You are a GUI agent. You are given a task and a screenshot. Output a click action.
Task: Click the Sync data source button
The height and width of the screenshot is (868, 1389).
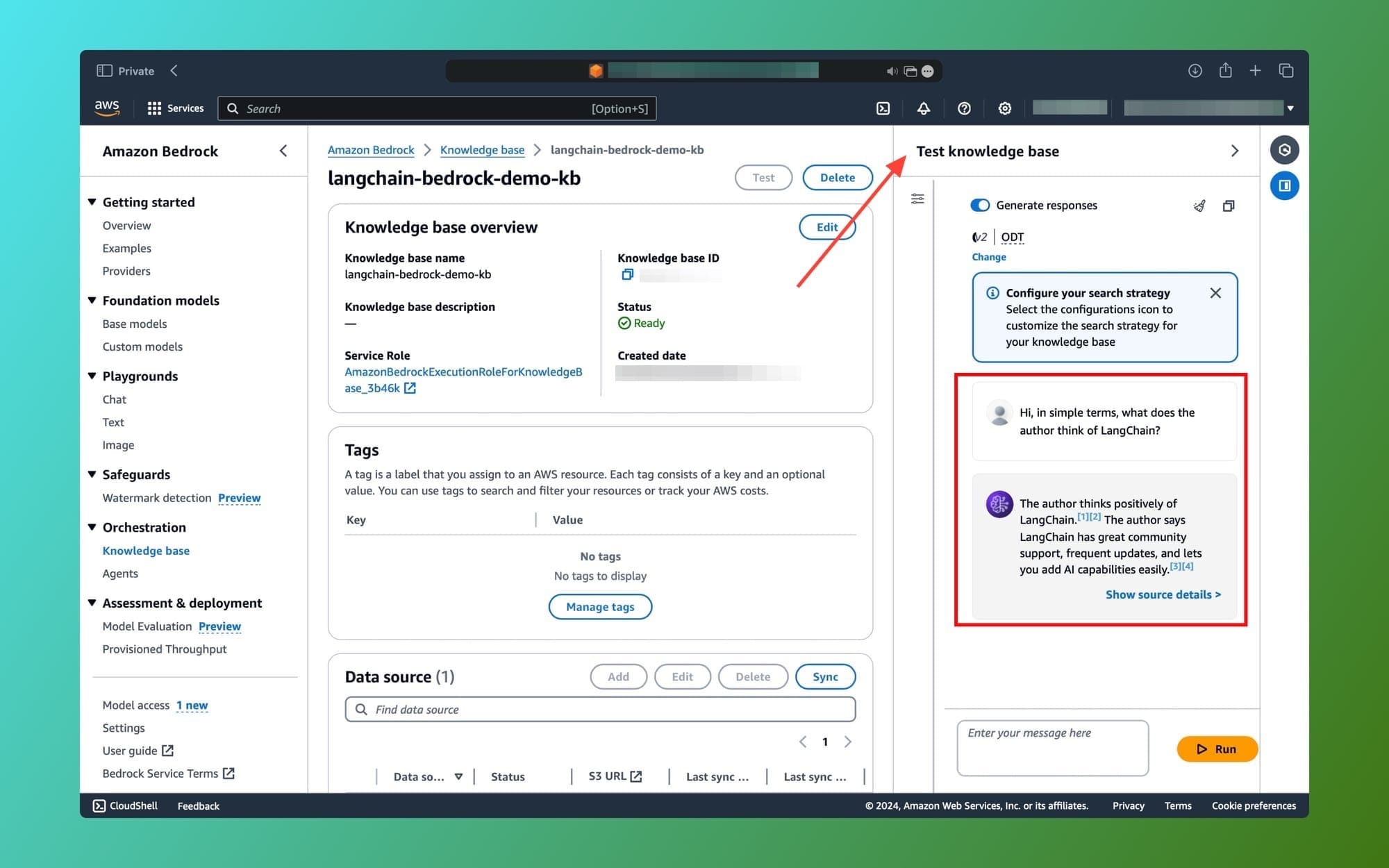(x=825, y=675)
